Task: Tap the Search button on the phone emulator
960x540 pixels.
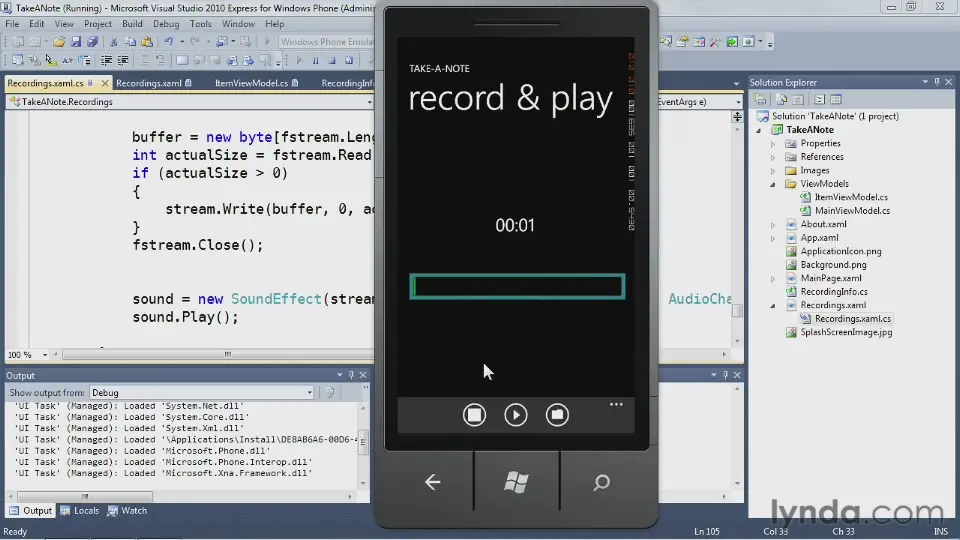Action: 601,482
